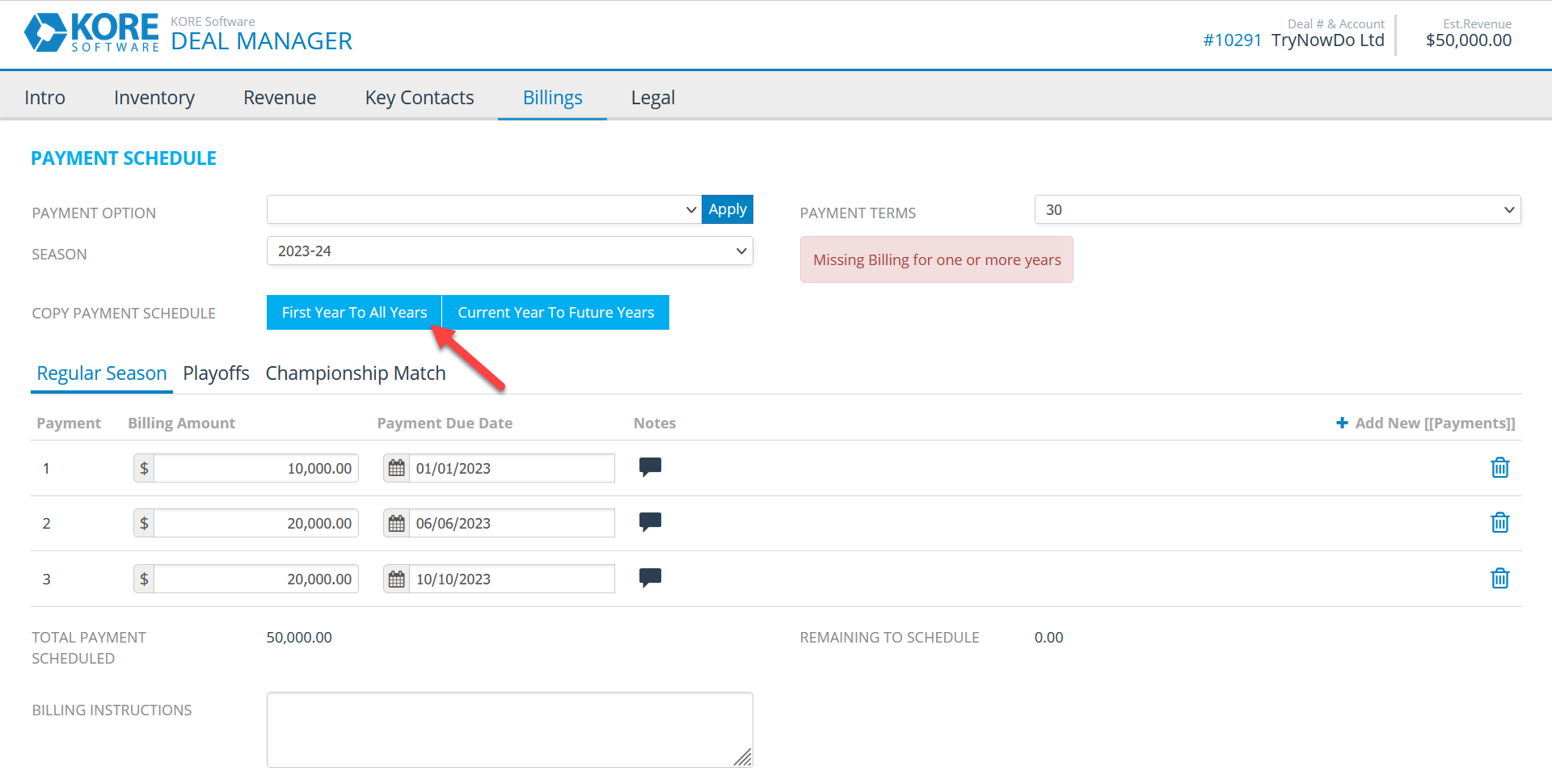This screenshot has width=1552, height=784.
Task: Click the PAYMENT SCHEDULE heading
Action: click(x=124, y=158)
